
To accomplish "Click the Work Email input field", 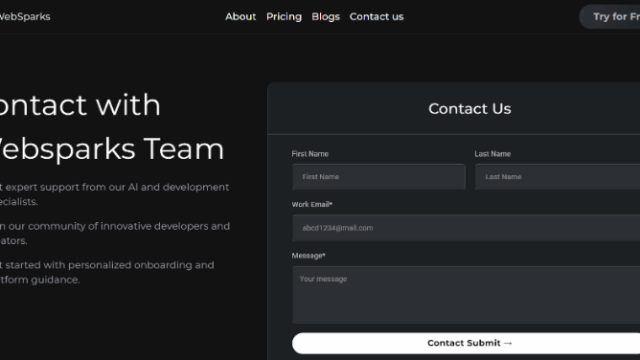I will pyautogui.click(x=466, y=228).
